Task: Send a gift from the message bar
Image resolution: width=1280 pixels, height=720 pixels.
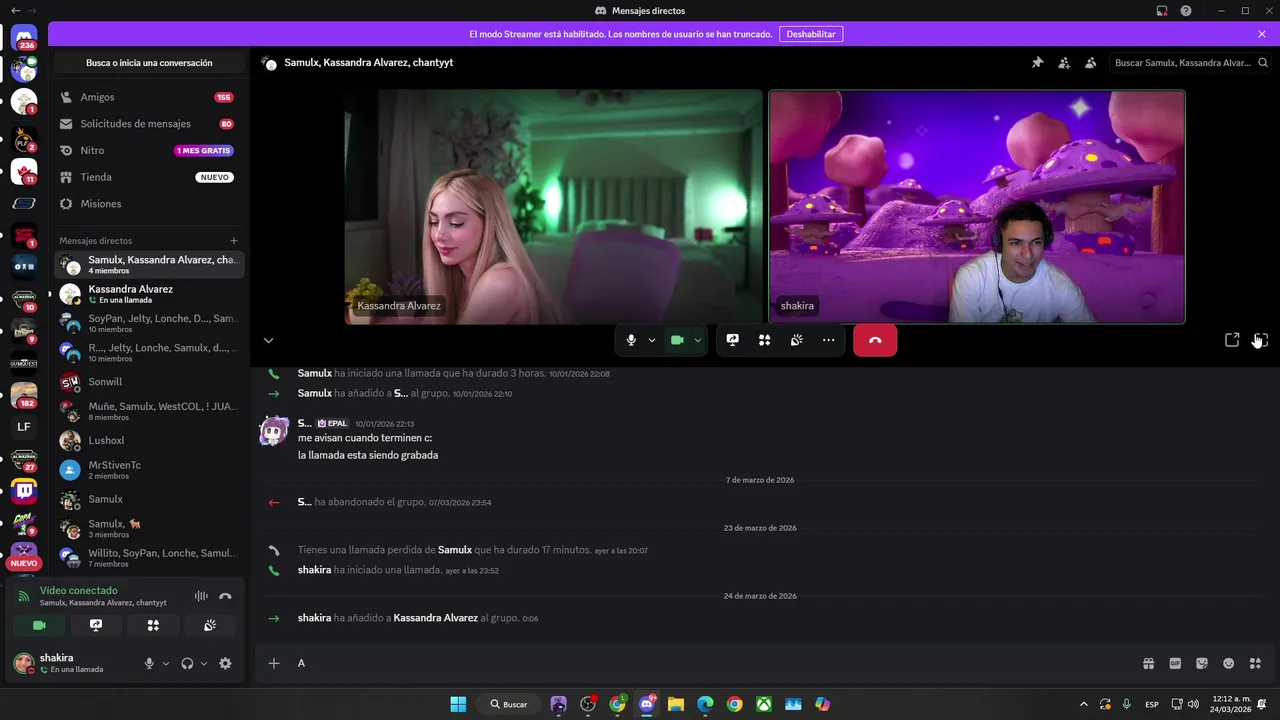Action: coord(1148,663)
